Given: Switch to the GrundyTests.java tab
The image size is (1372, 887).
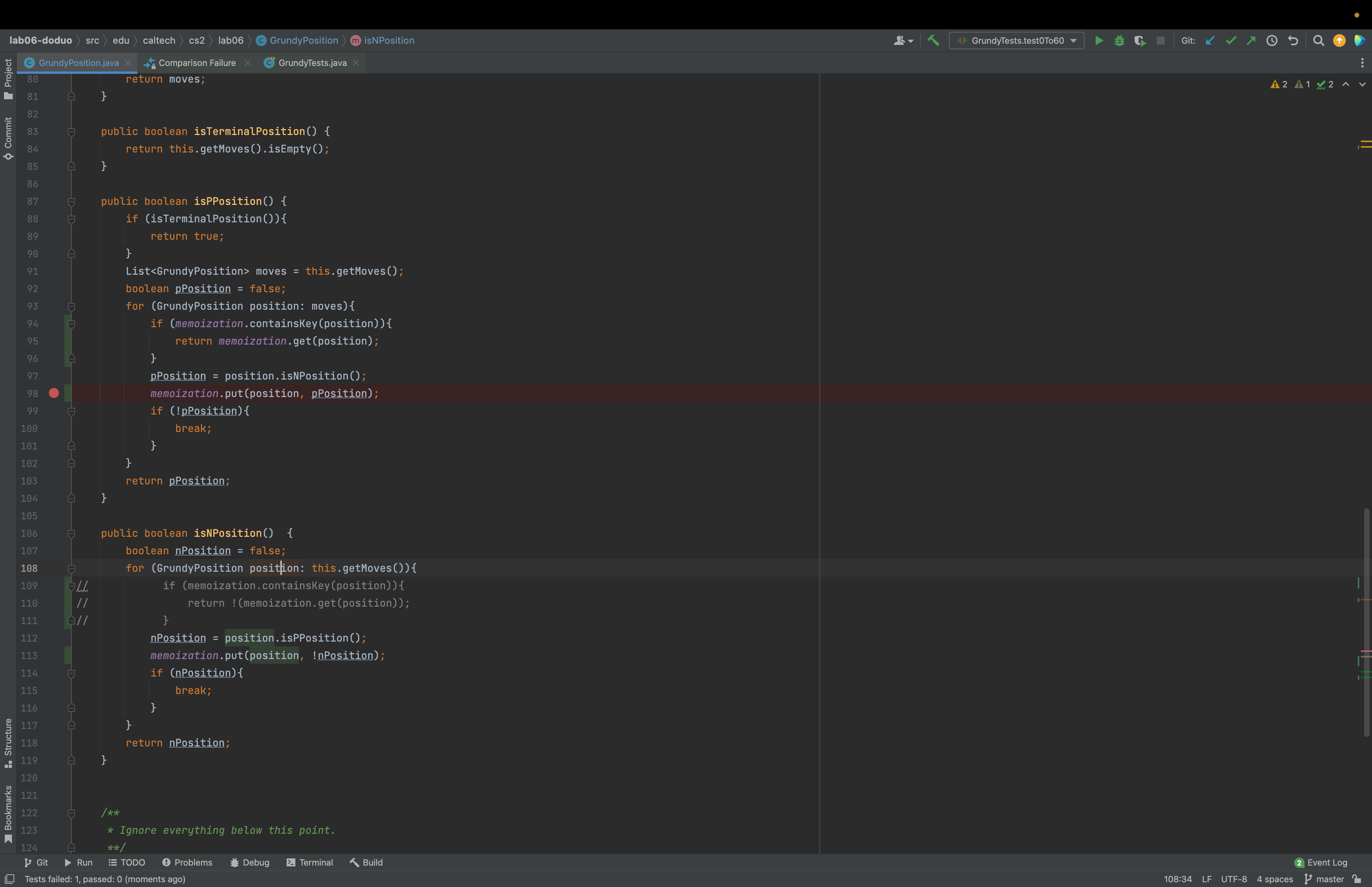Looking at the screenshot, I should pos(312,63).
